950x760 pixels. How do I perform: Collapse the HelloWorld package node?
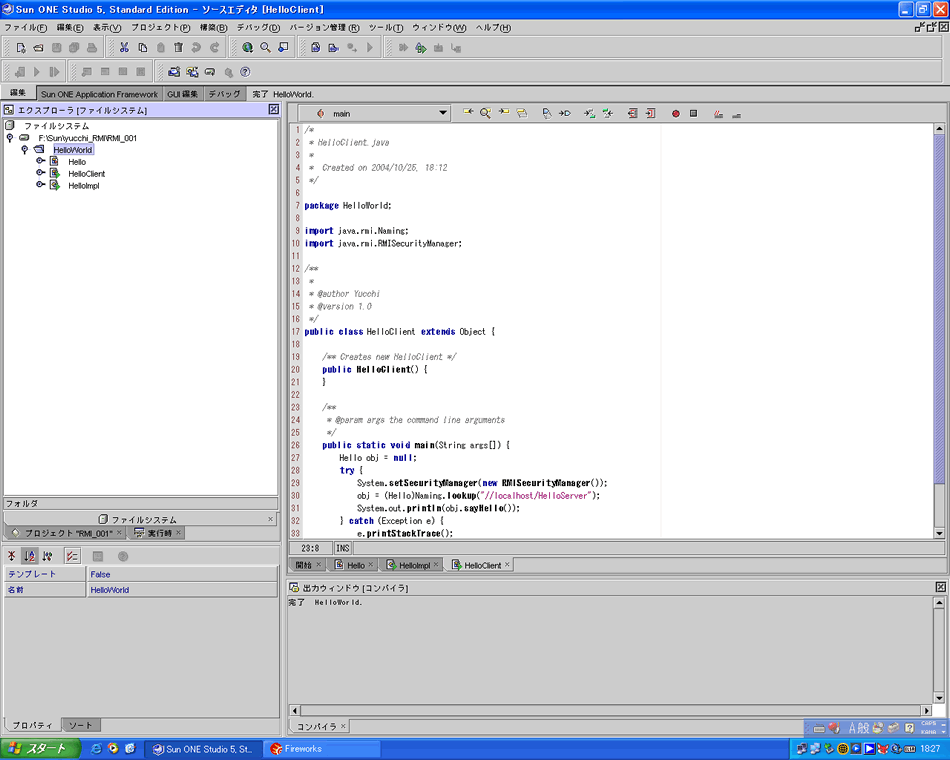point(25,150)
